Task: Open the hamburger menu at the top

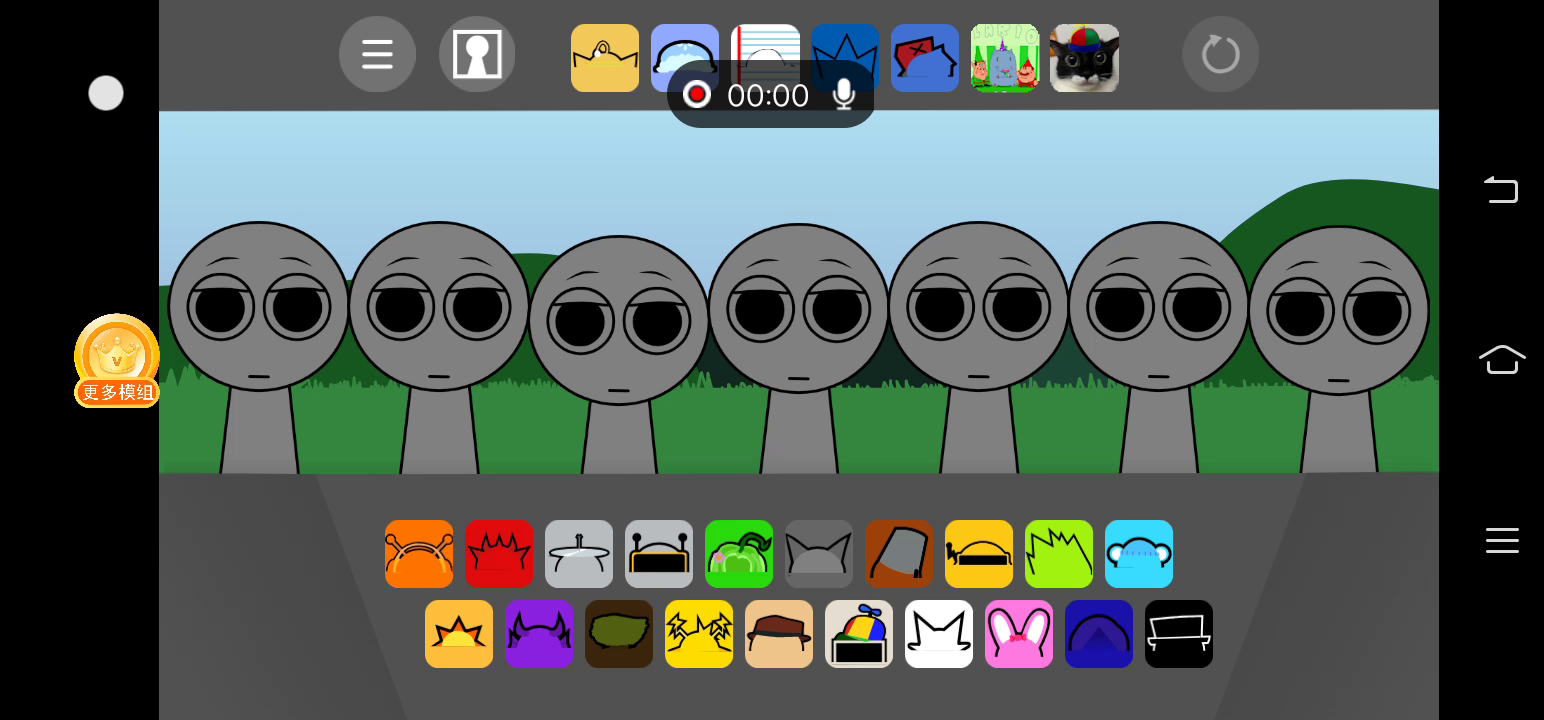Action: tap(377, 54)
